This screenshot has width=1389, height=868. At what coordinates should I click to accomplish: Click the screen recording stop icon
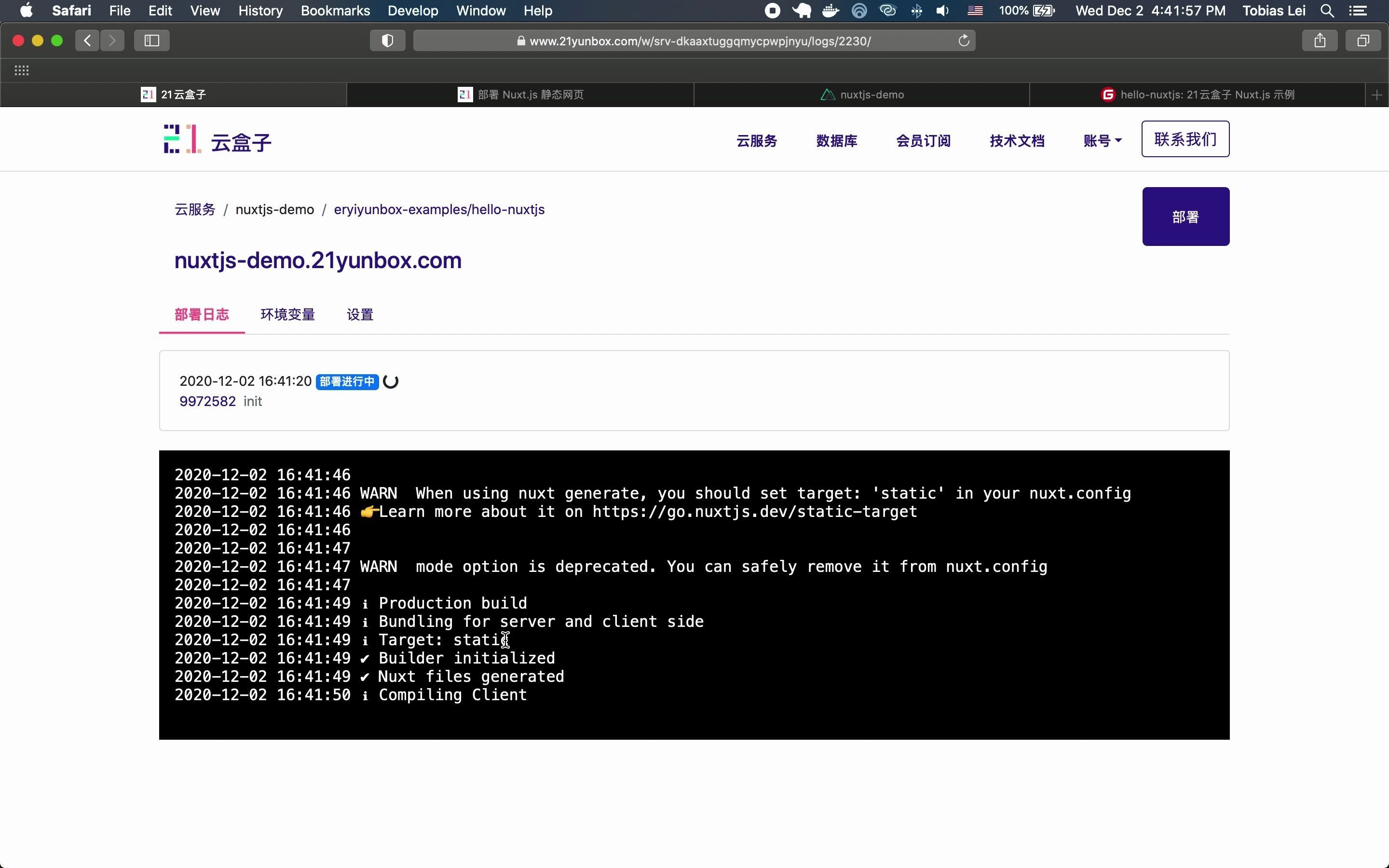pos(773,10)
